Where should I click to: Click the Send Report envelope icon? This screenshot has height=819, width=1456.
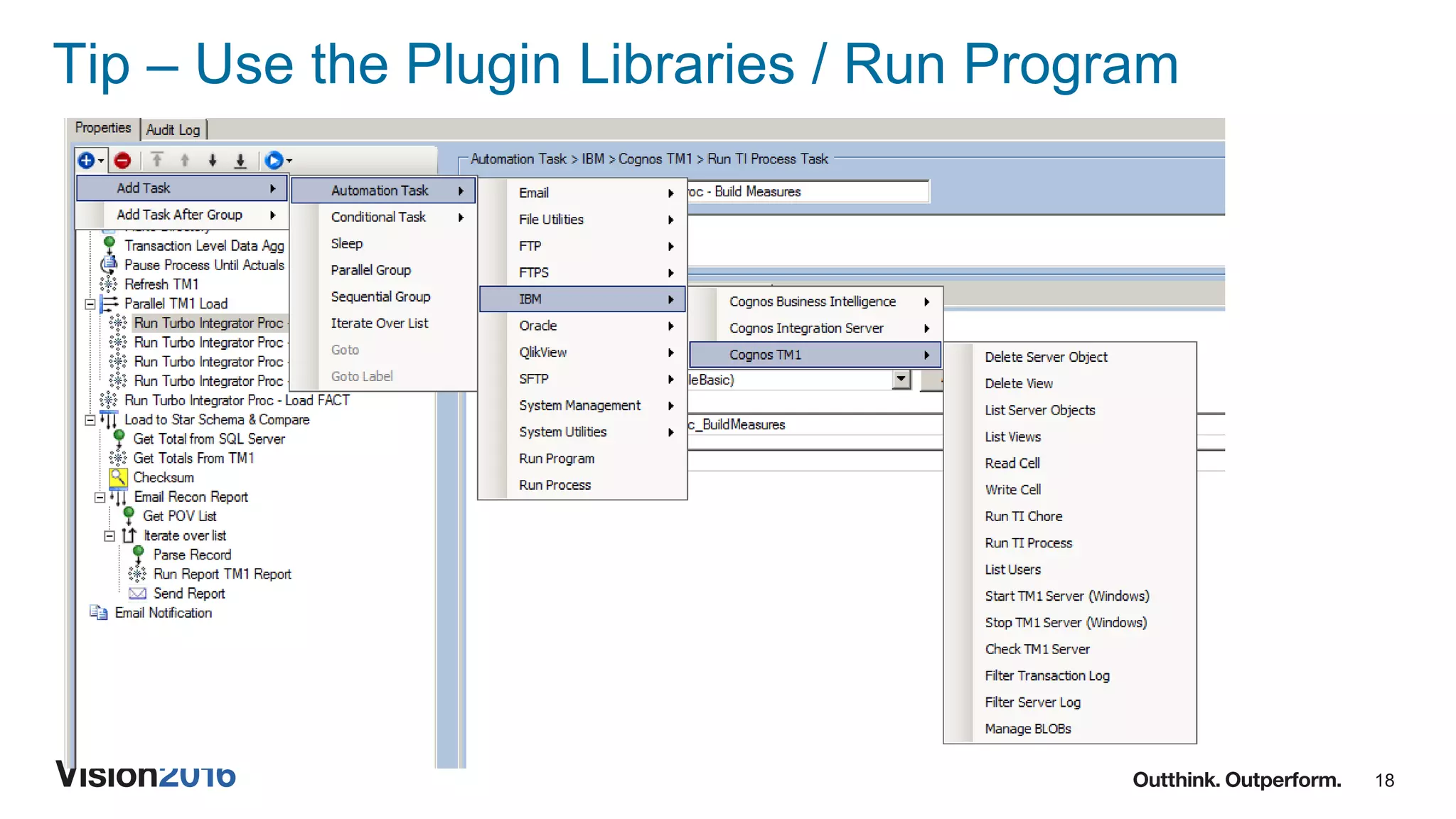[137, 594]
